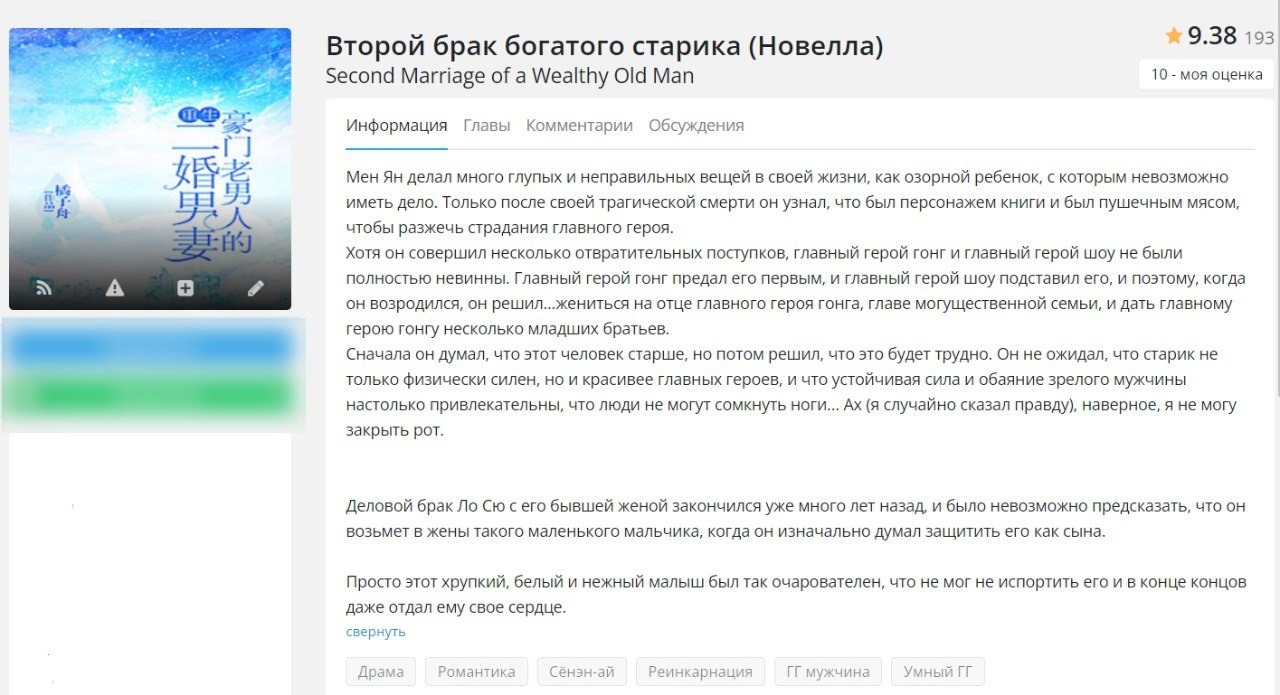Click the blurred green button under cover

pos(150,394)
